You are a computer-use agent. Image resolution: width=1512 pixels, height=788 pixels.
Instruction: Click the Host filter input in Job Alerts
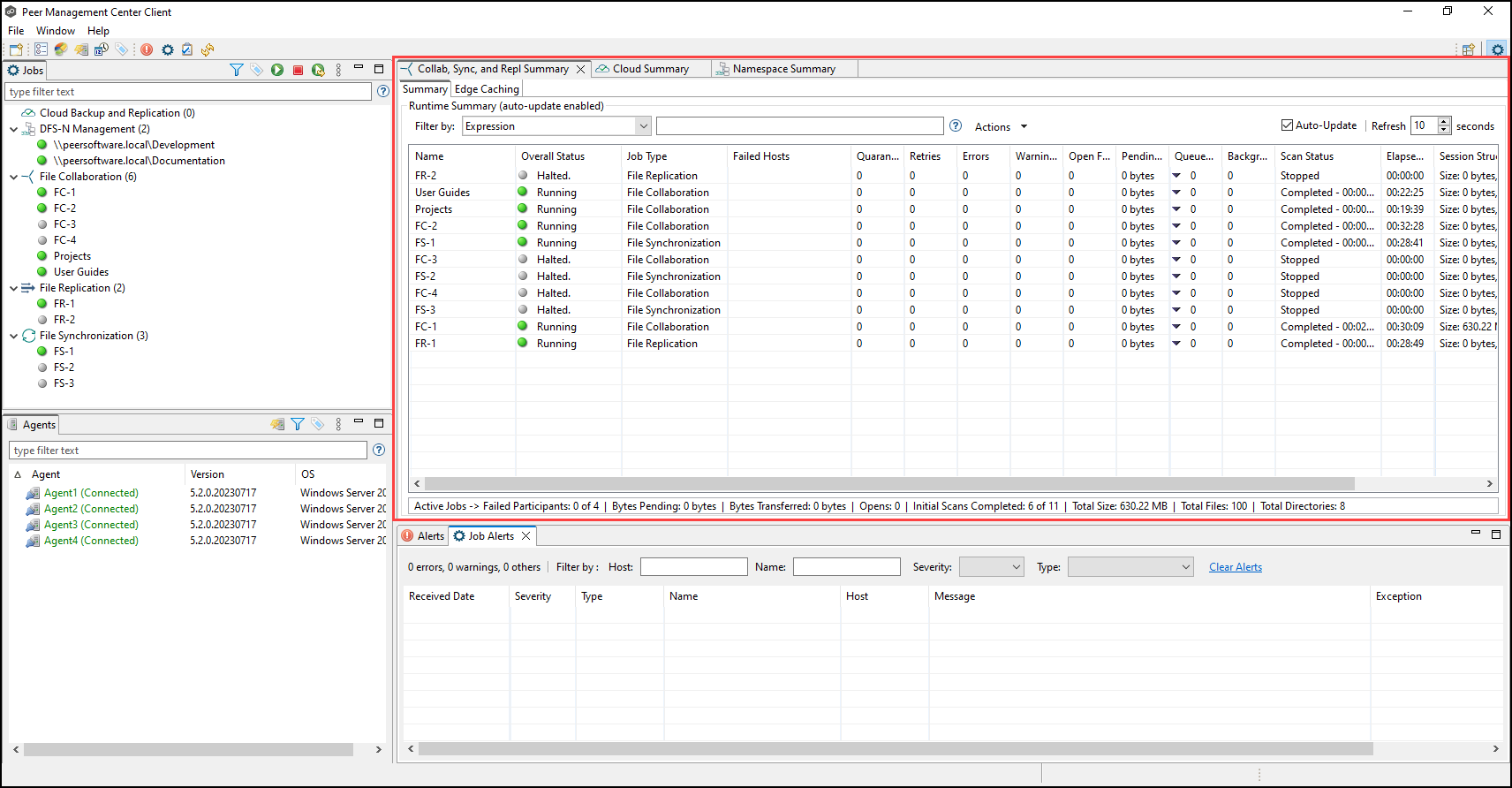point(693,567)
